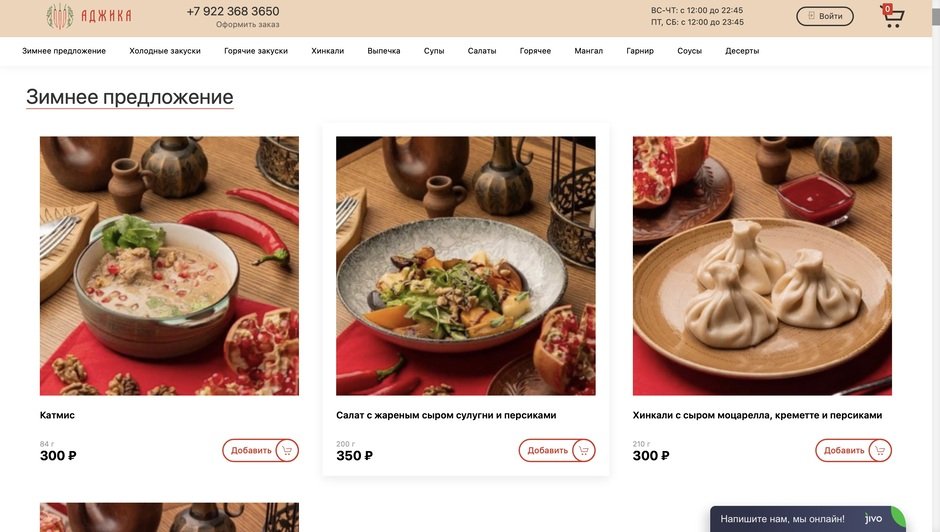Select the Десерты menu item
The image size is (940, 532).
742,51
